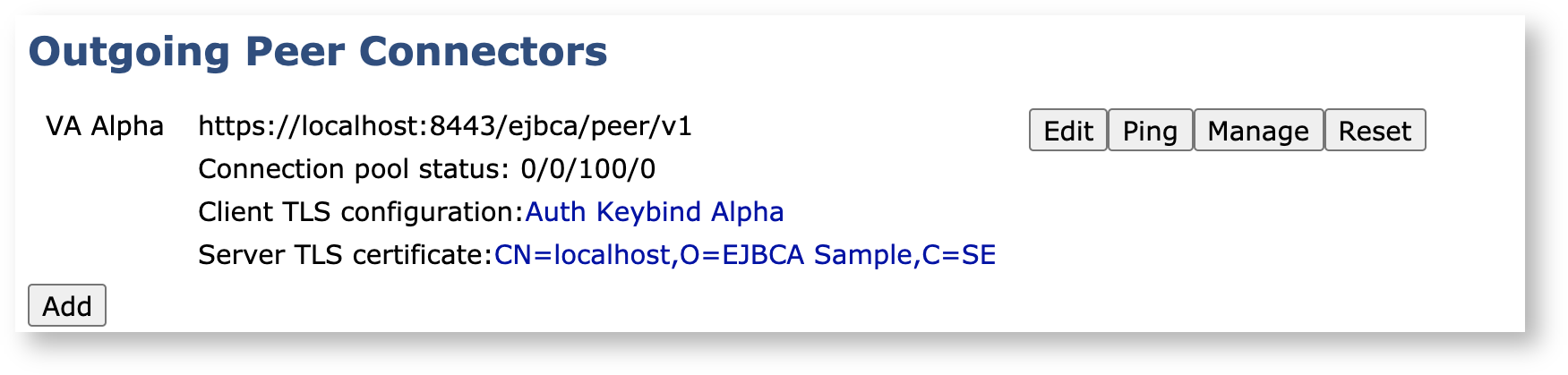Select Edit to modify the peer URL

coord(1067,131)
